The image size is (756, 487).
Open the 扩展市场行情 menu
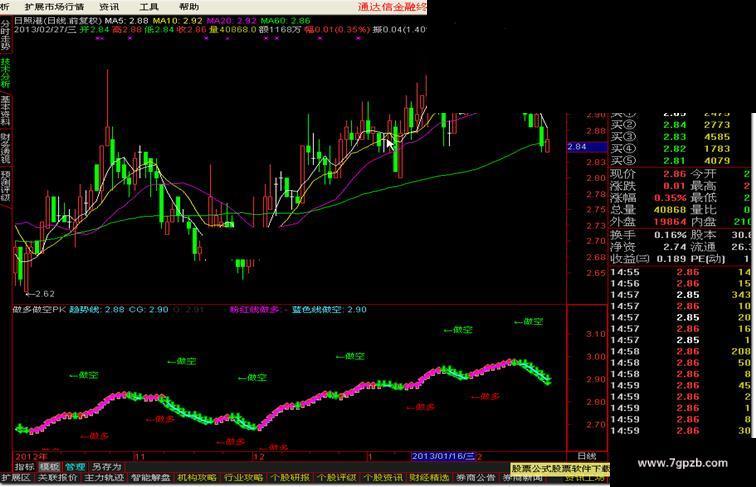pos(54,7)
